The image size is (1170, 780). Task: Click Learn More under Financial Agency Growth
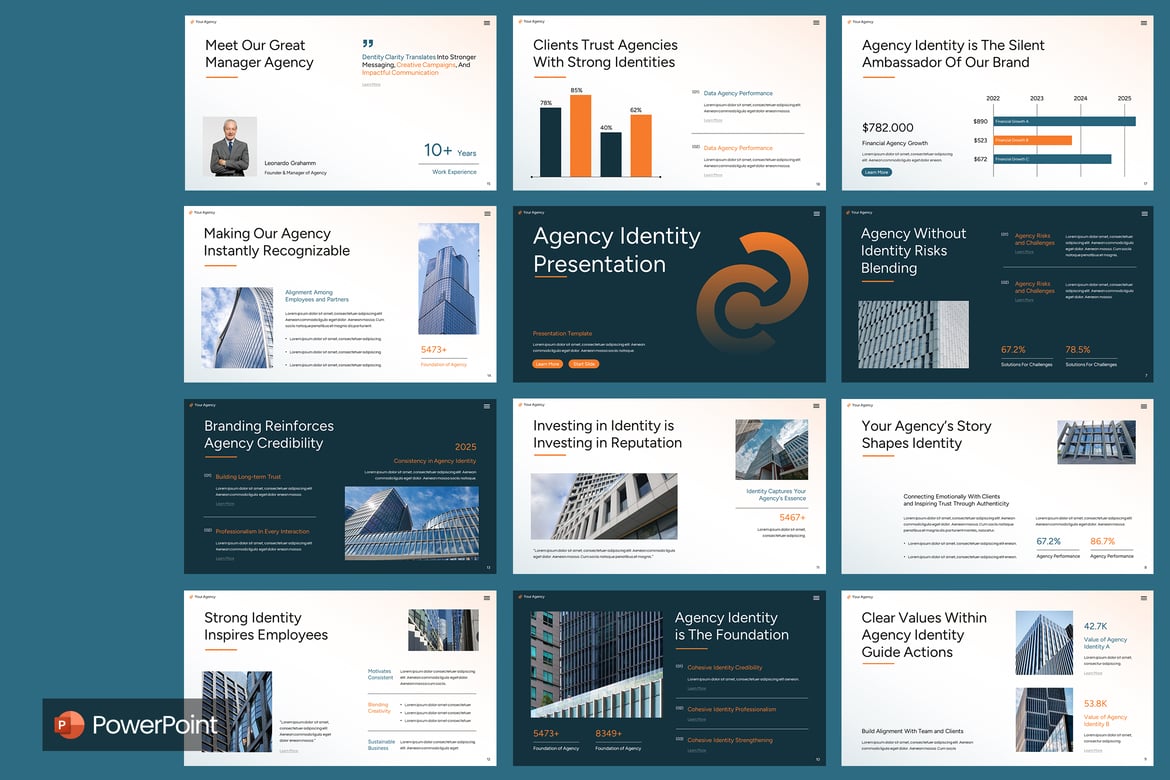(877, 172)
